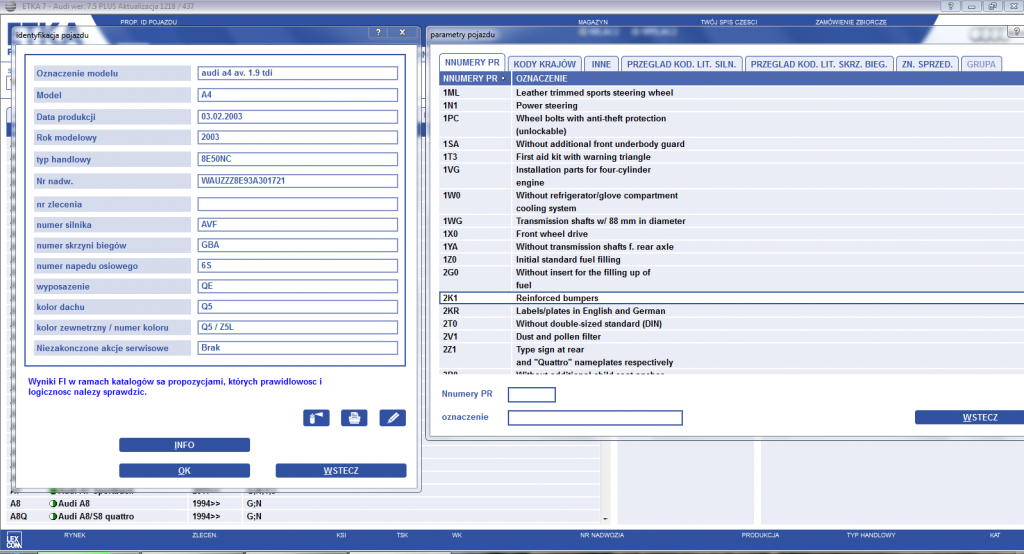Select the 1T3 First aid kit row
Screen dimensions: 1024x554
[731, 157]
